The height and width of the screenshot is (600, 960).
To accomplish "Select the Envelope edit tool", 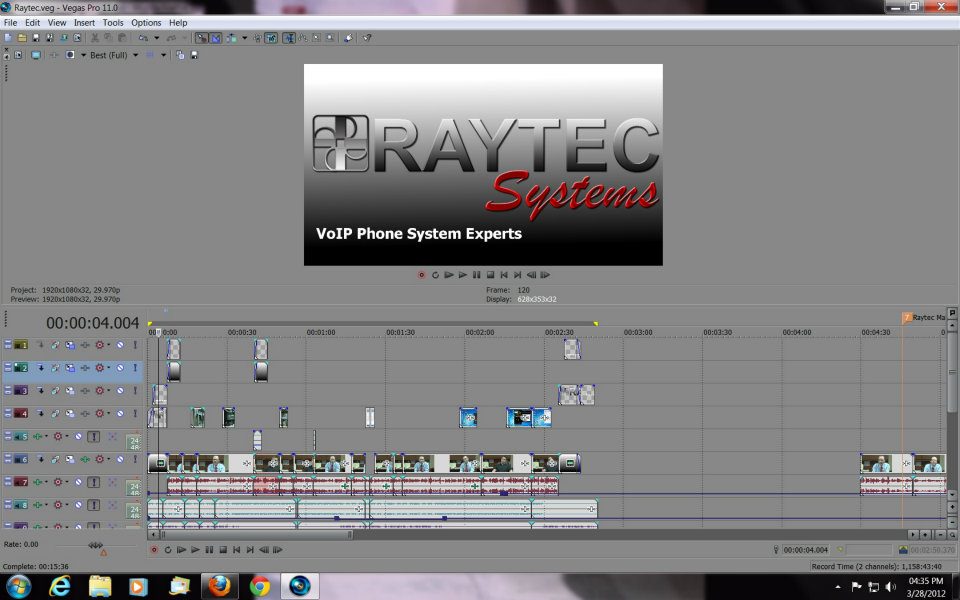I will pyautogui.click(x=303, y=38).
